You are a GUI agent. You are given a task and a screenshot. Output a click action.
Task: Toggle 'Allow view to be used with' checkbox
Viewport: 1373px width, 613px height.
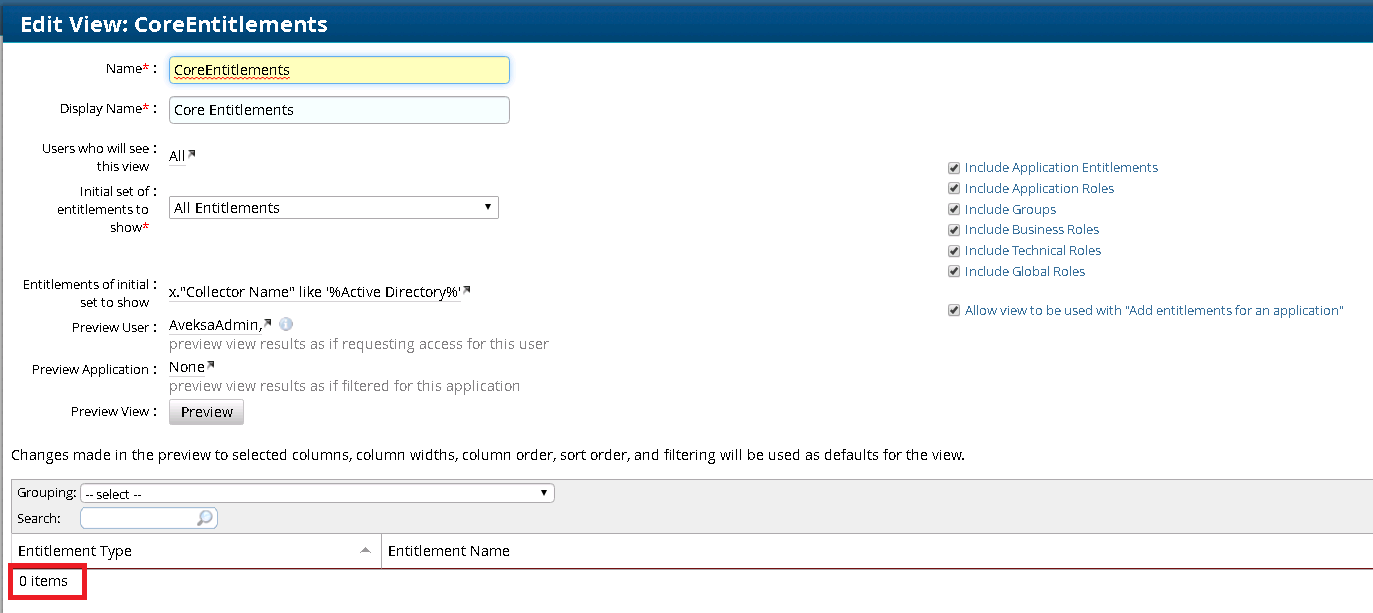(x=954, y=311)
